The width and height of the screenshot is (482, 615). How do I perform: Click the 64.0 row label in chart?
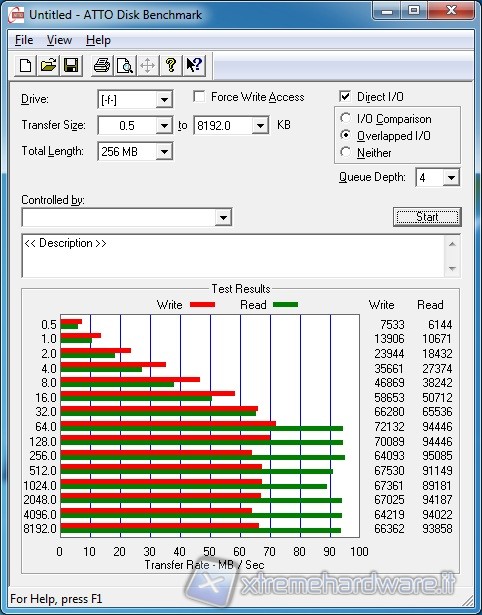(x=46, y=426)
